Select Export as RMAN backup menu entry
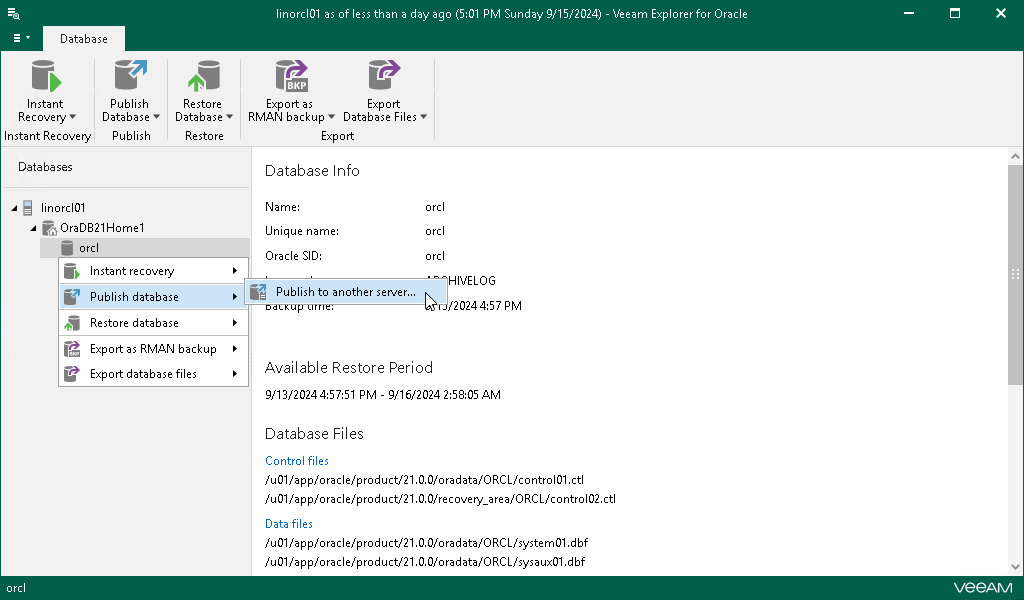Screen dimensions: 1024x600 point(153,349)
